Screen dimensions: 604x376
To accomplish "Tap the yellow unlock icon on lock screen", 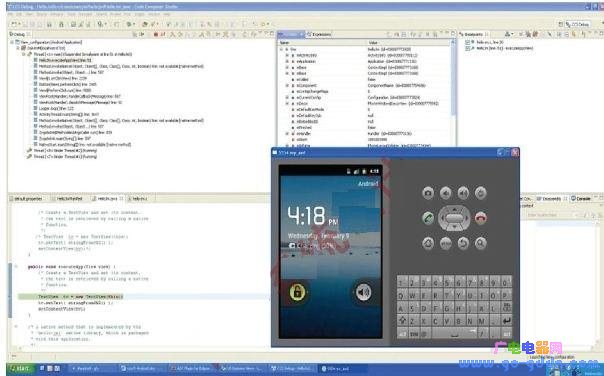I will point(297,292).
